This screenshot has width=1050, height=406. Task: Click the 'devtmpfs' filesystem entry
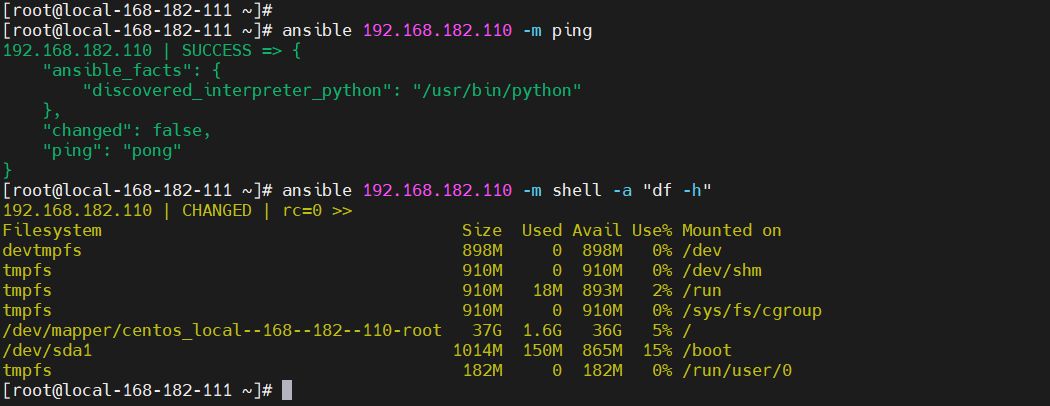(42, 250)
